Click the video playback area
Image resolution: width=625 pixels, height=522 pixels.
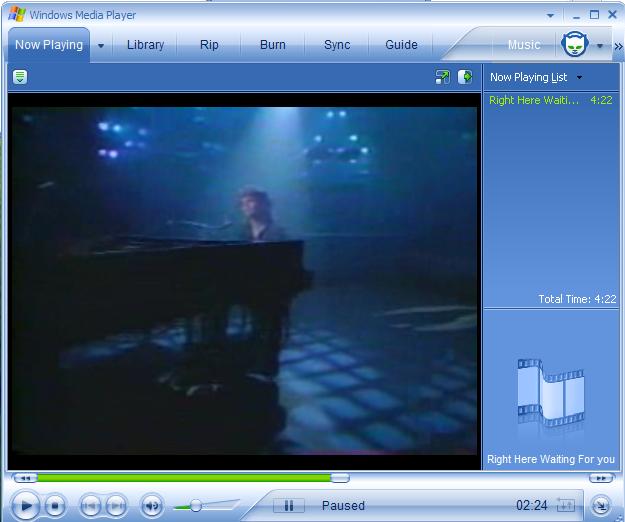click(244, 281)
